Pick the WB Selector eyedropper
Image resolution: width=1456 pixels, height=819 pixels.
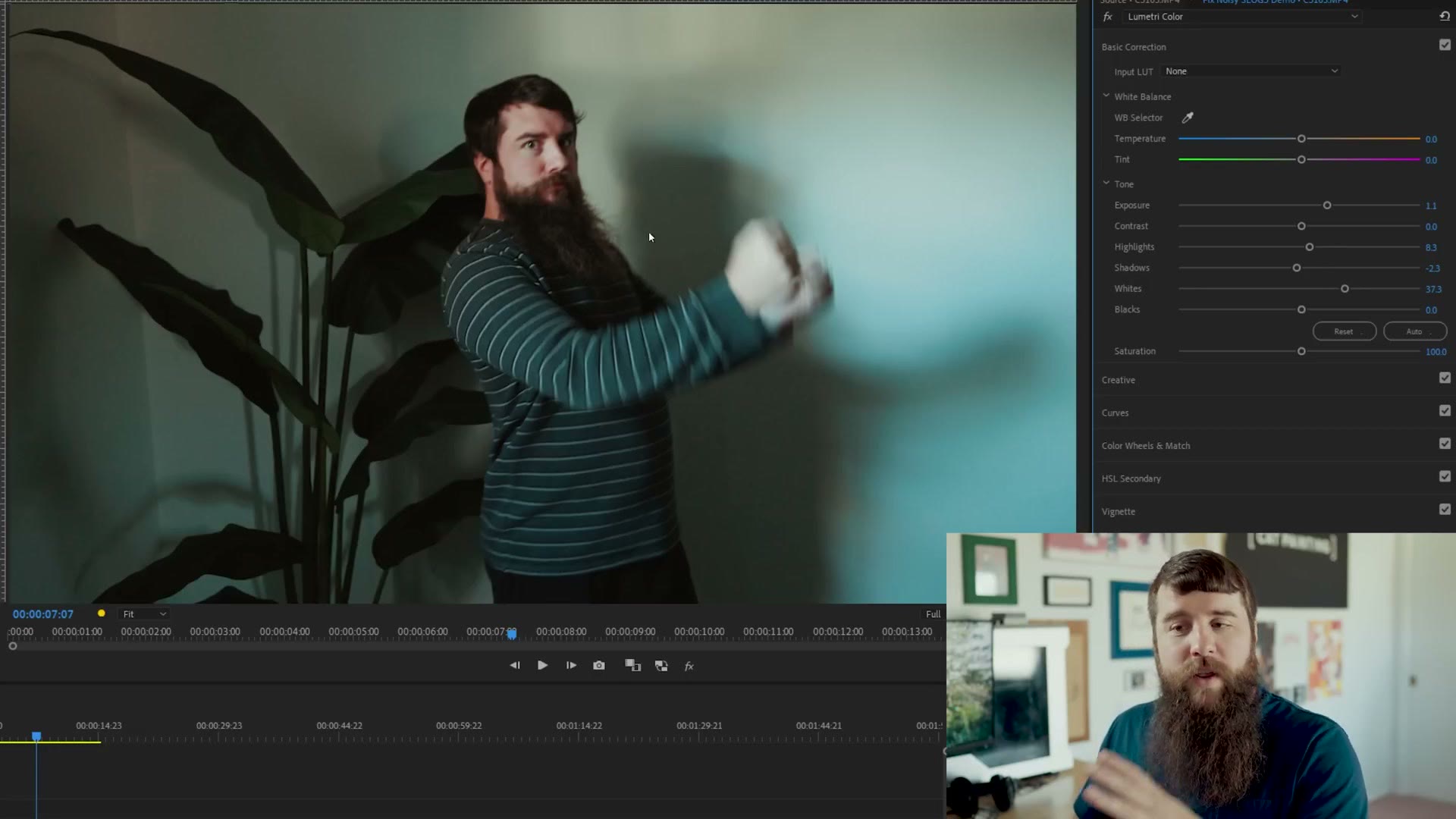click(x=1188, y=118)
